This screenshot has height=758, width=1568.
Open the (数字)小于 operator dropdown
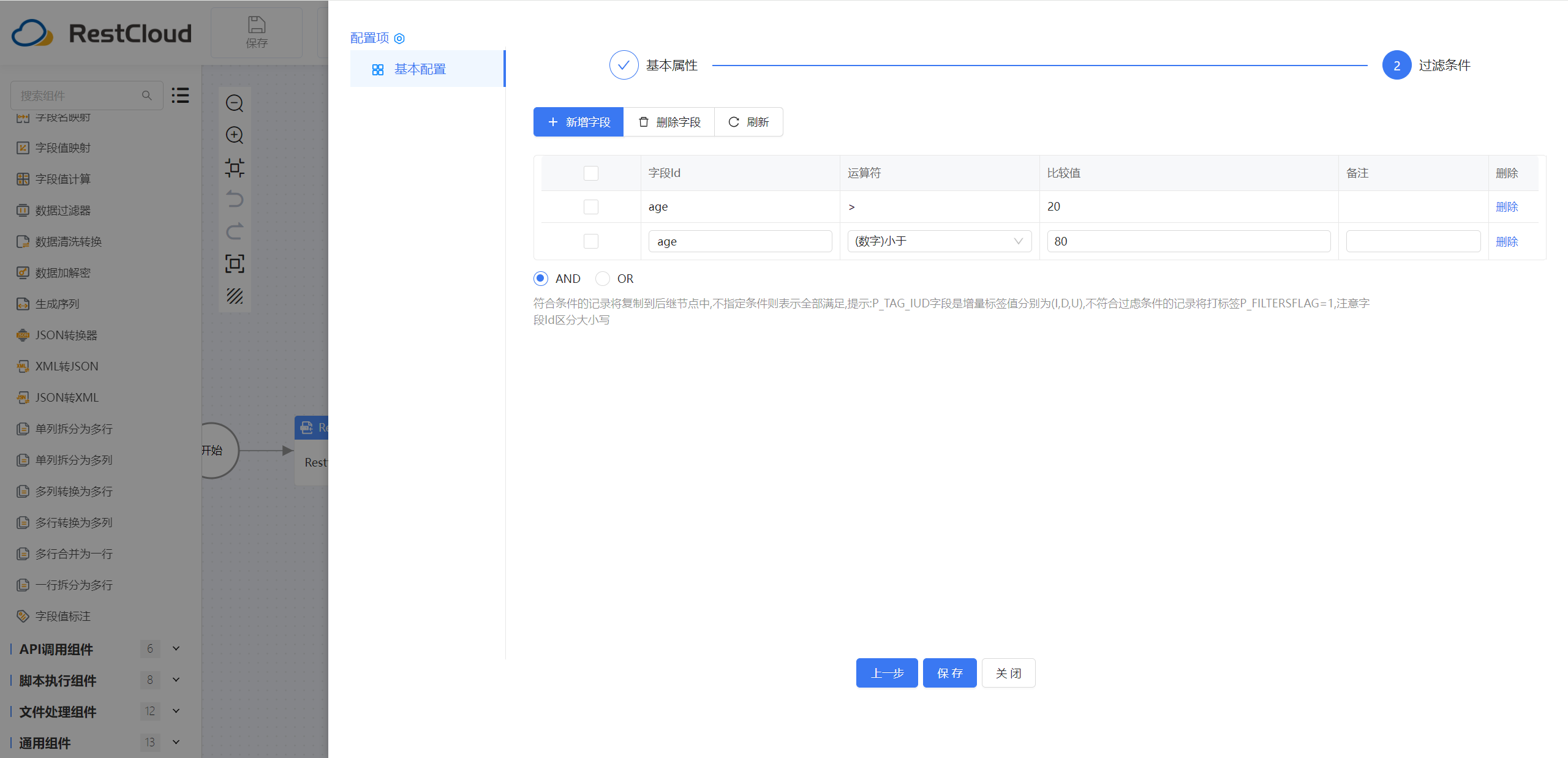click(x=939, y=241)
